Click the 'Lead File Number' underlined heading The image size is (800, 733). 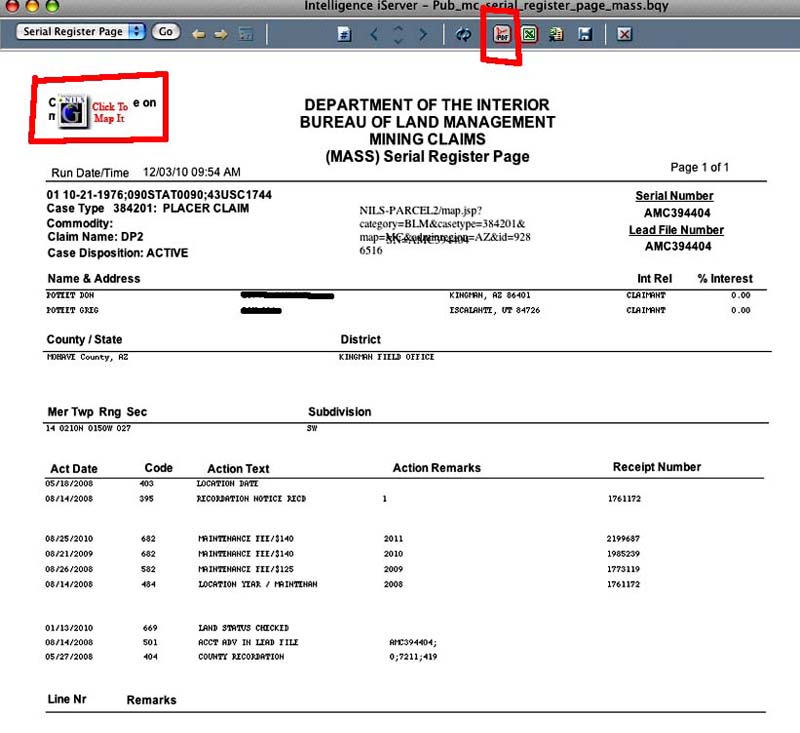676,230
